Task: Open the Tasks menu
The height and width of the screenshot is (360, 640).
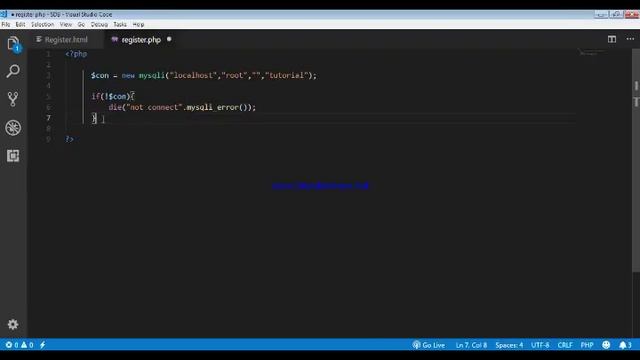Action: (x=120, y=24)
